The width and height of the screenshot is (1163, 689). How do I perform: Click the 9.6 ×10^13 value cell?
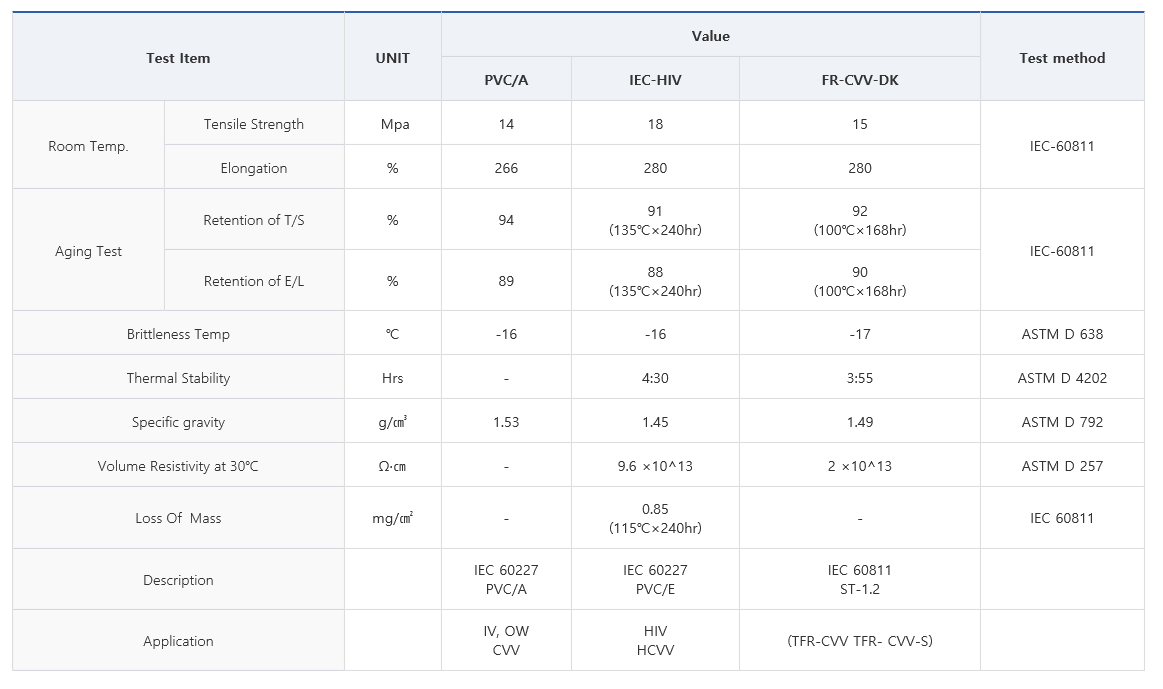coord(655,466)
